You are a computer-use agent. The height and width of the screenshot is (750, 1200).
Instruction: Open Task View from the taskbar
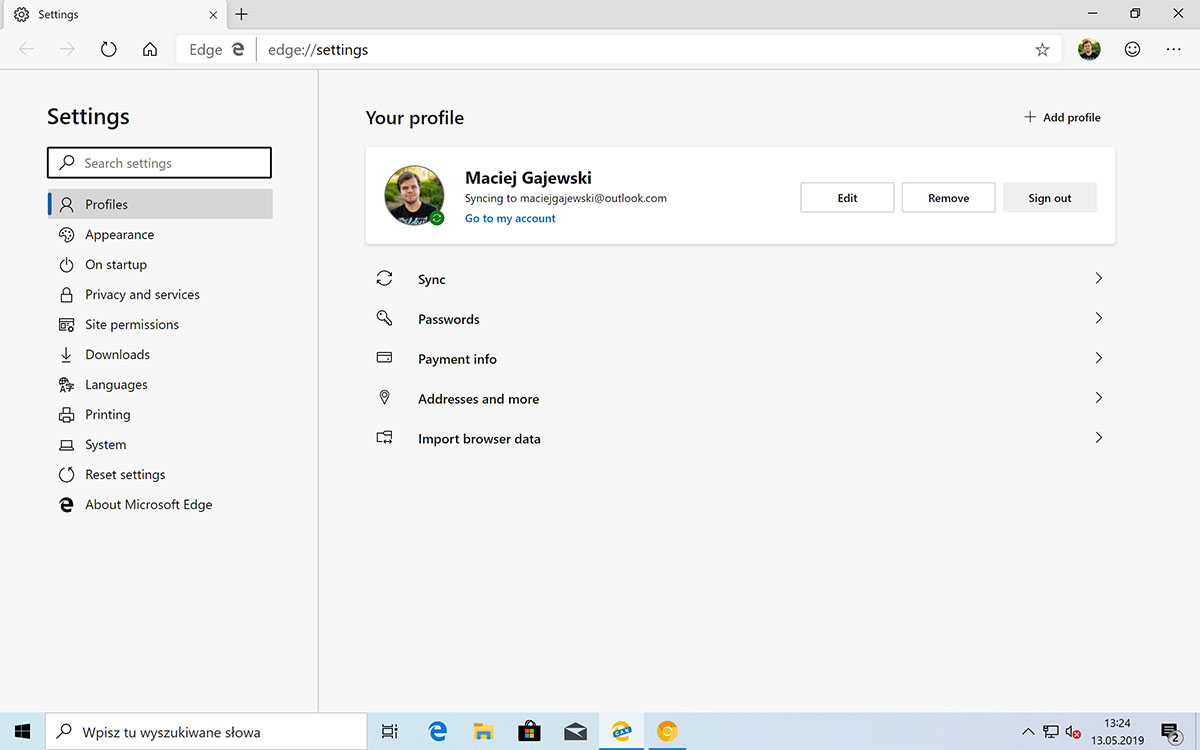(x=391, y=732)
